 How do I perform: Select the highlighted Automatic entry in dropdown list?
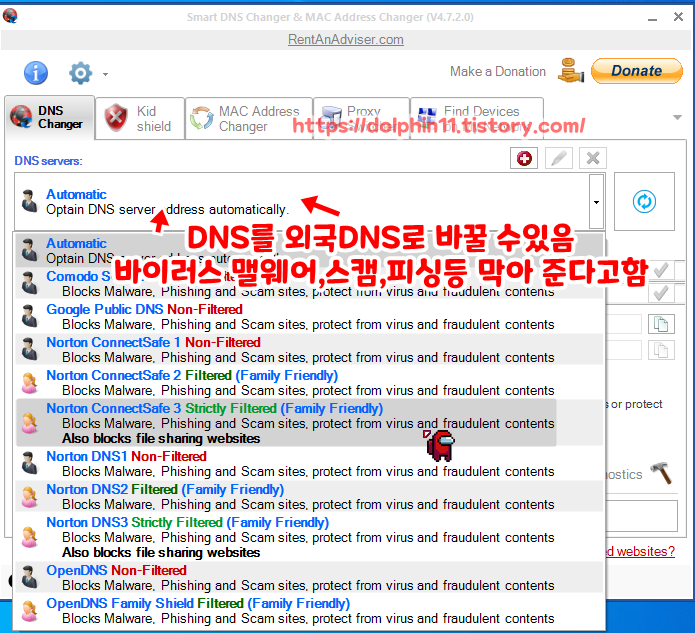click(x=309, y=250)
